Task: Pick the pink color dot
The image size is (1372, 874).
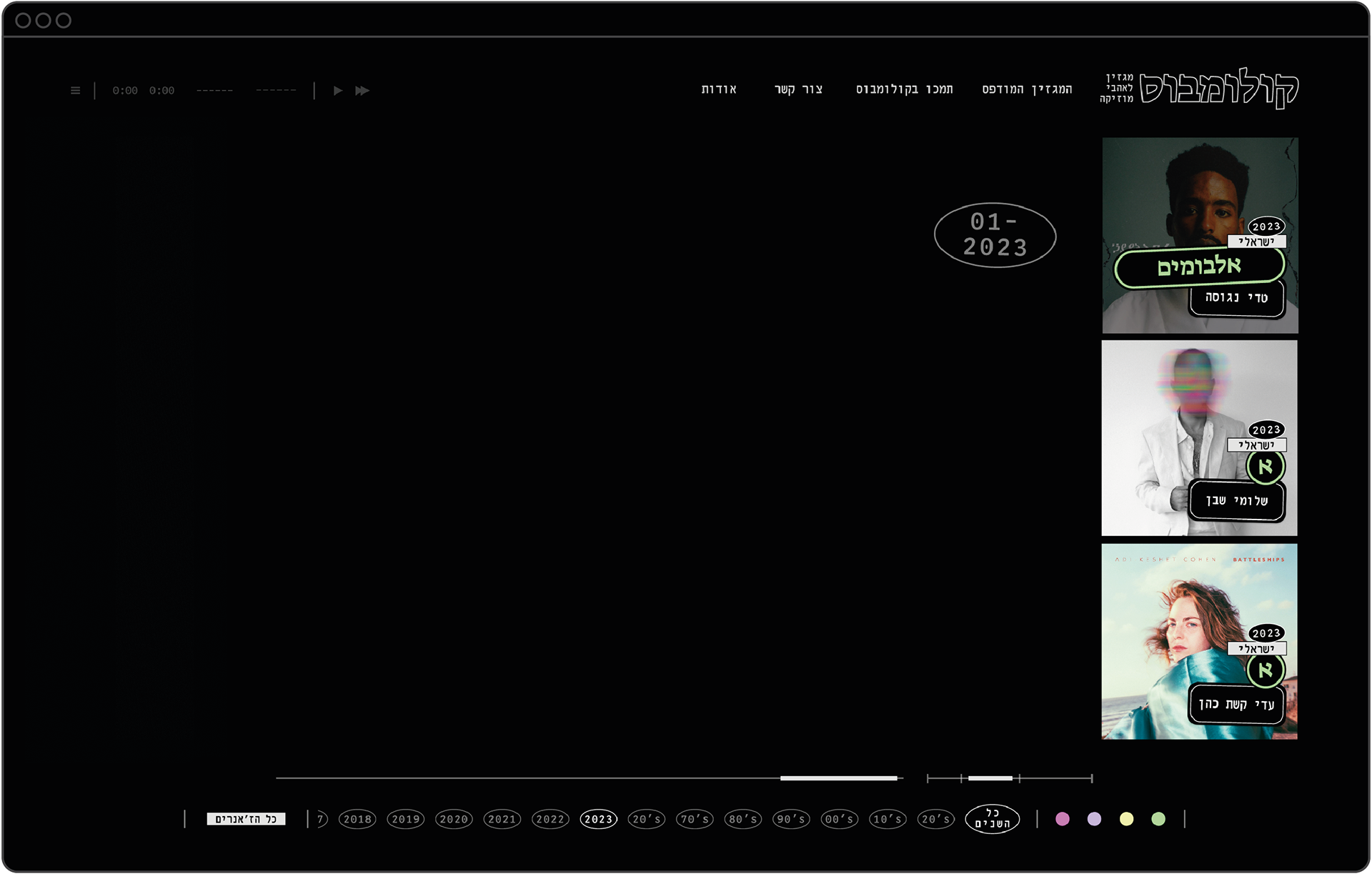Action: (x=1063, y=819)
